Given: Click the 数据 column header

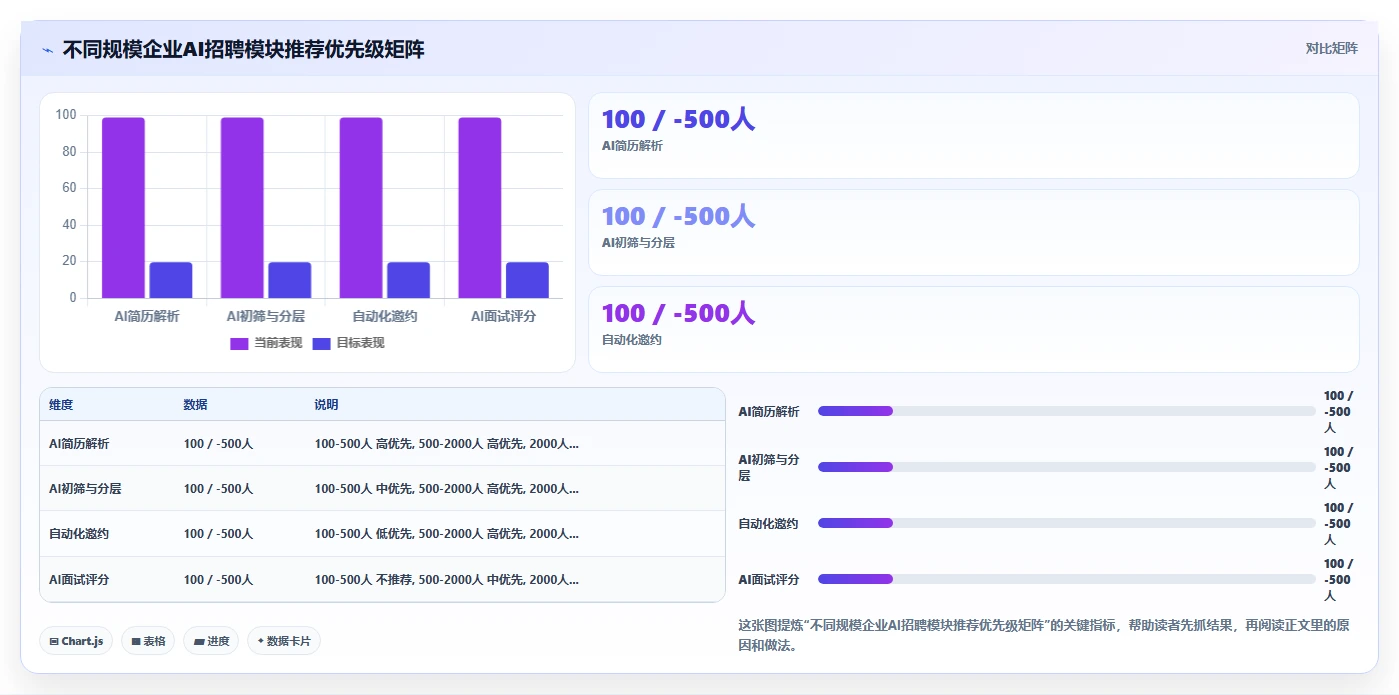Looking at the screenshot, I should click(195, 405).
